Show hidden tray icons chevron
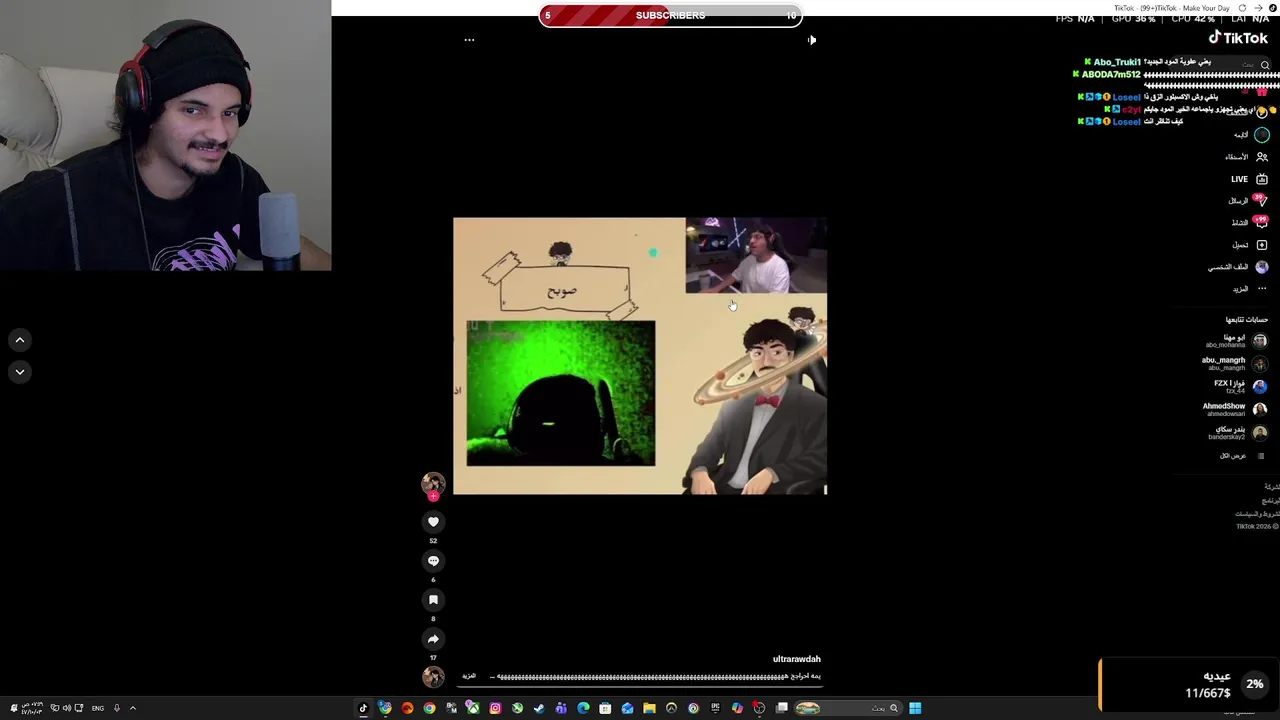The image size is (1280, 720). [132, 708]
